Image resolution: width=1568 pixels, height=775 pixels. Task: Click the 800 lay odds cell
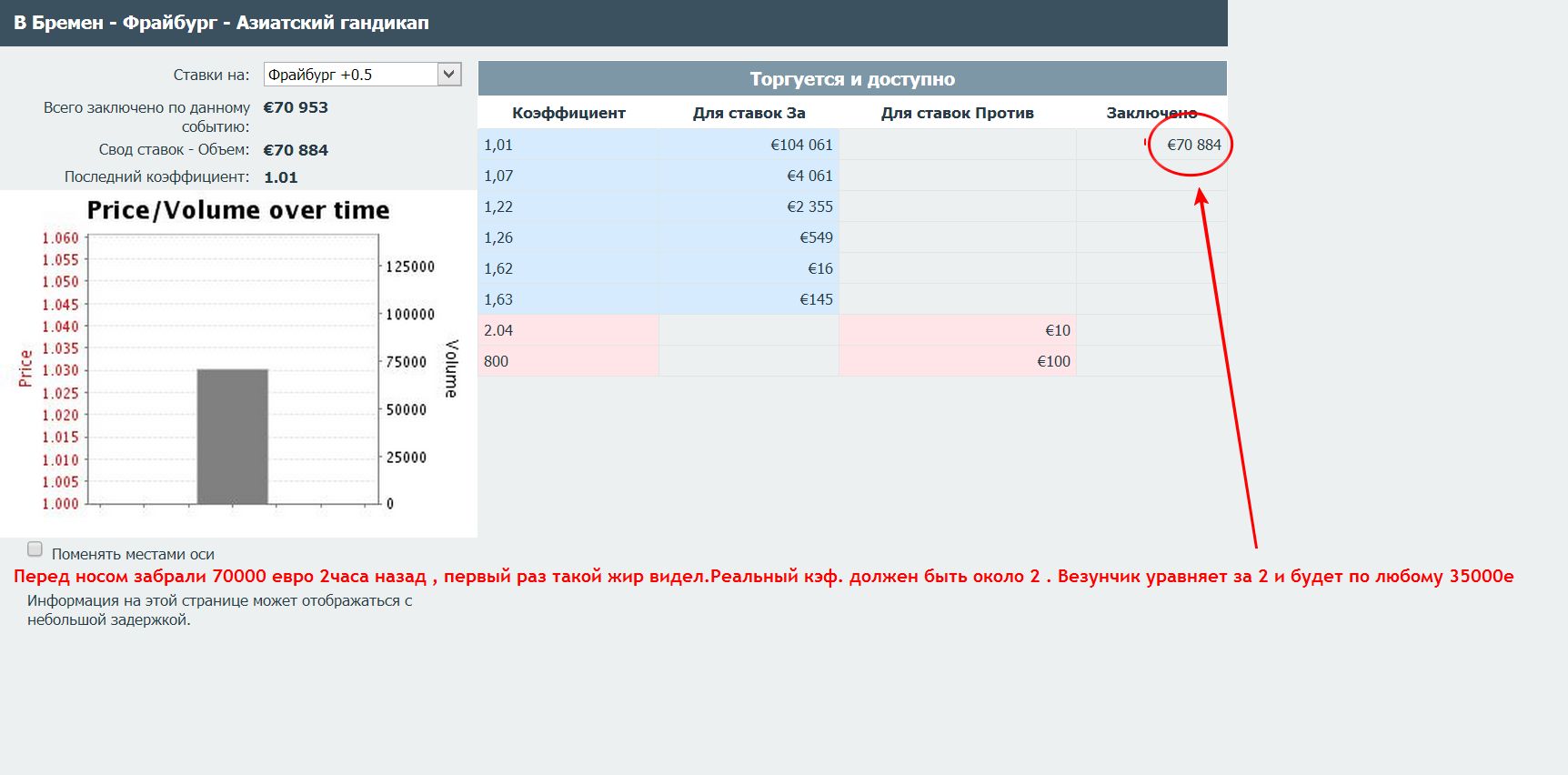point(568,361)
